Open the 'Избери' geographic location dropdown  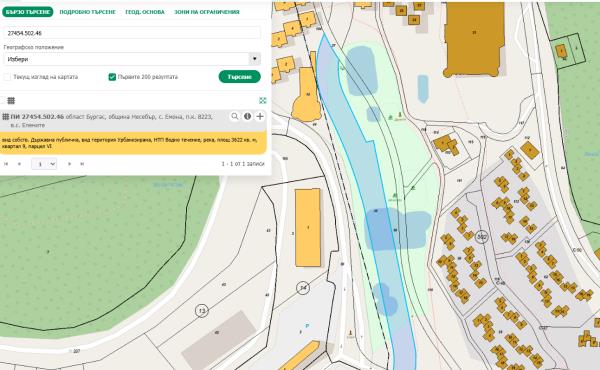coord(132,59)
